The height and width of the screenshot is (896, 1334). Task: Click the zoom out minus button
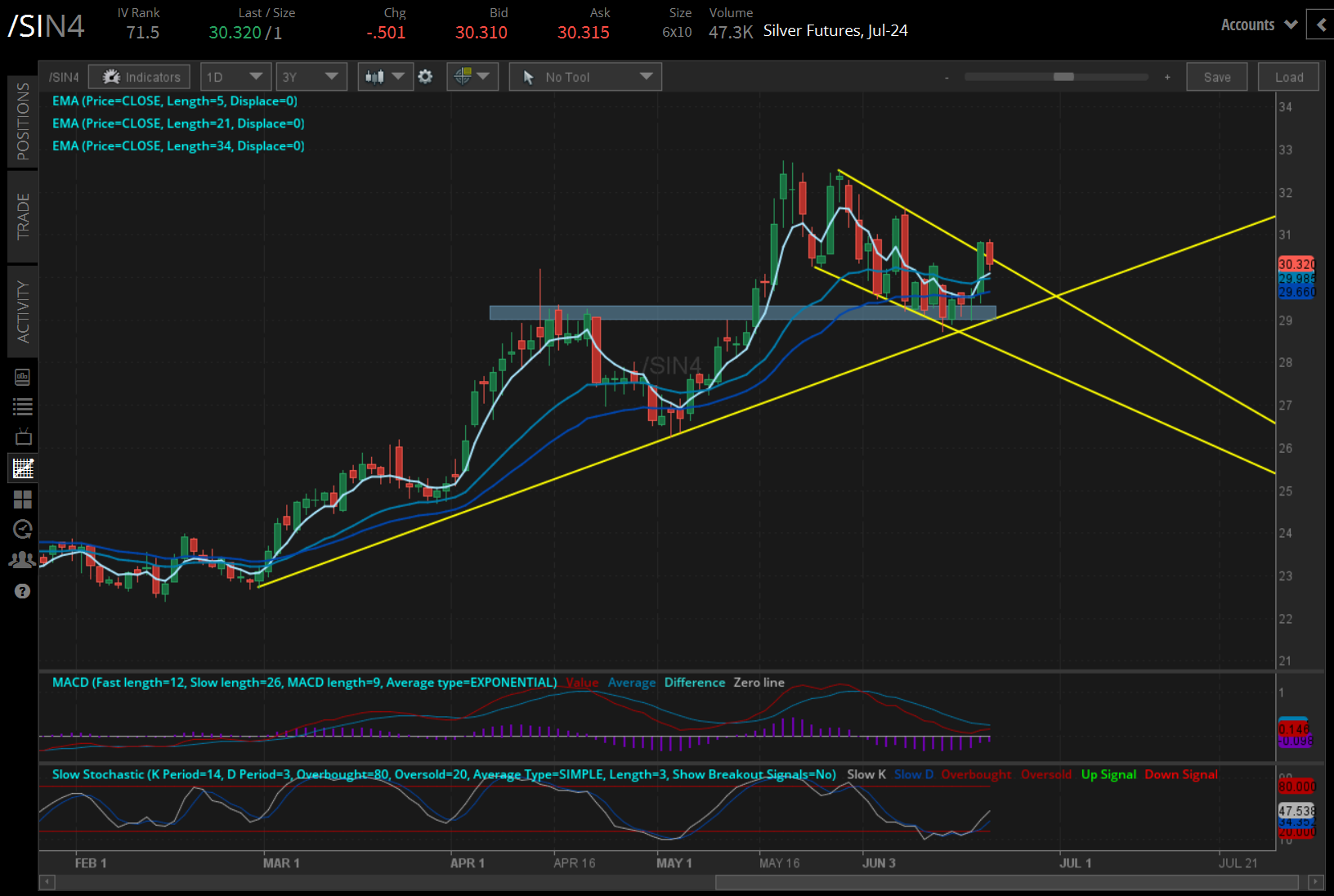pyautogui.click(x=947, y=78)
